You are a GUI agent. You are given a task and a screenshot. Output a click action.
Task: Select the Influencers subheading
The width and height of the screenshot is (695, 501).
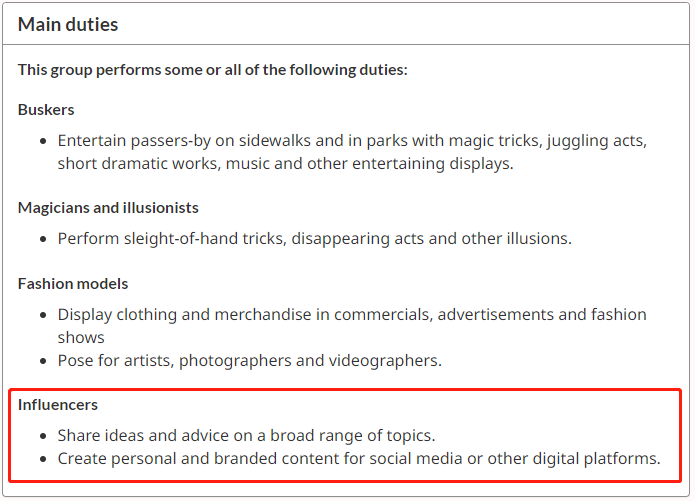coord(58,404)
